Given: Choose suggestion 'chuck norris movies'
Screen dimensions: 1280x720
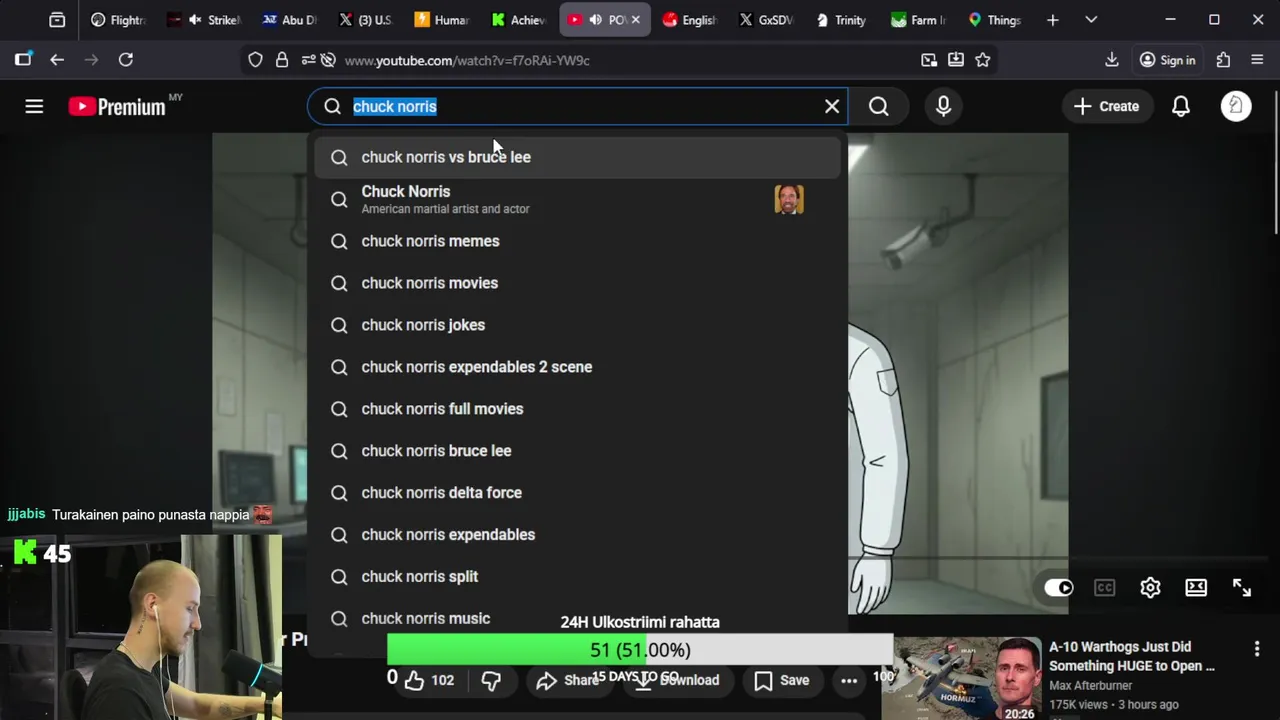Looking at the screenshot, I should (x=578, y=283).
